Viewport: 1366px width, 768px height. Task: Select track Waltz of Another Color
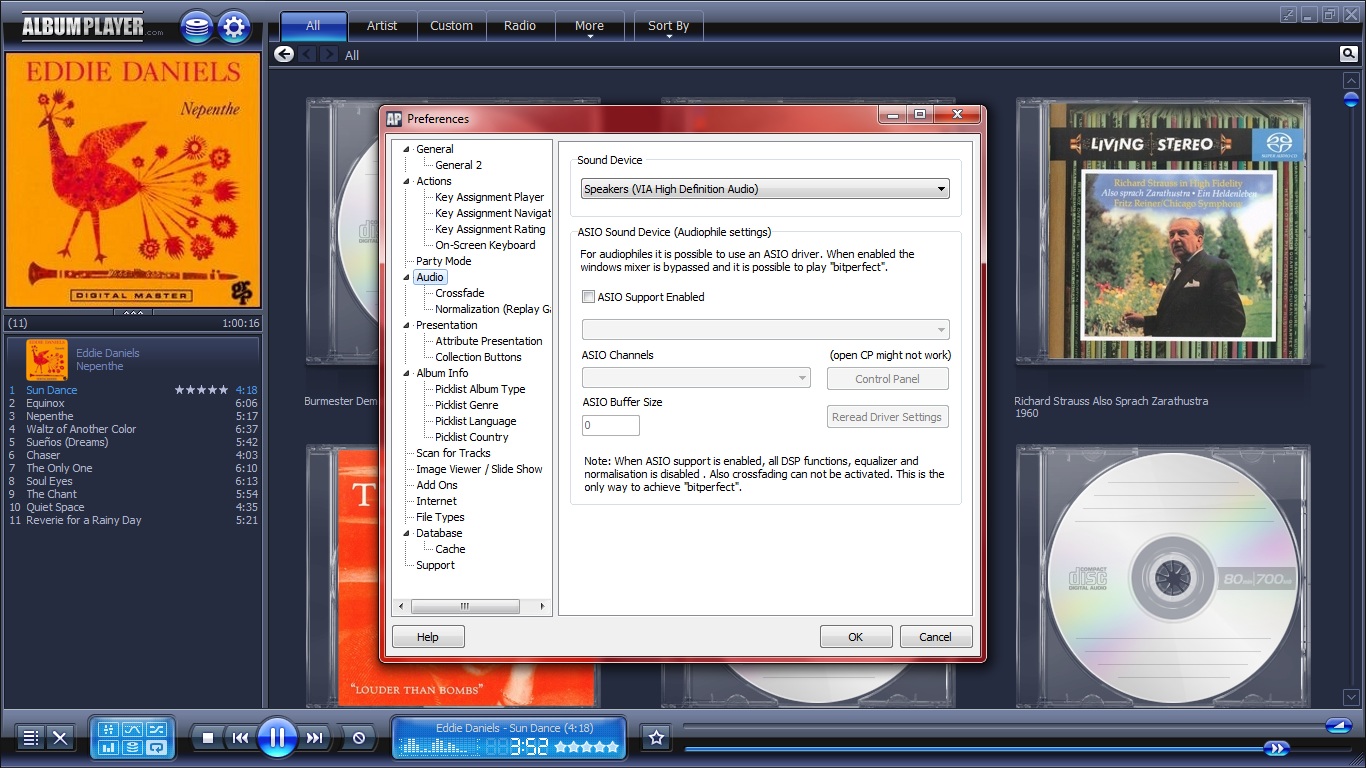click(133, 429)
